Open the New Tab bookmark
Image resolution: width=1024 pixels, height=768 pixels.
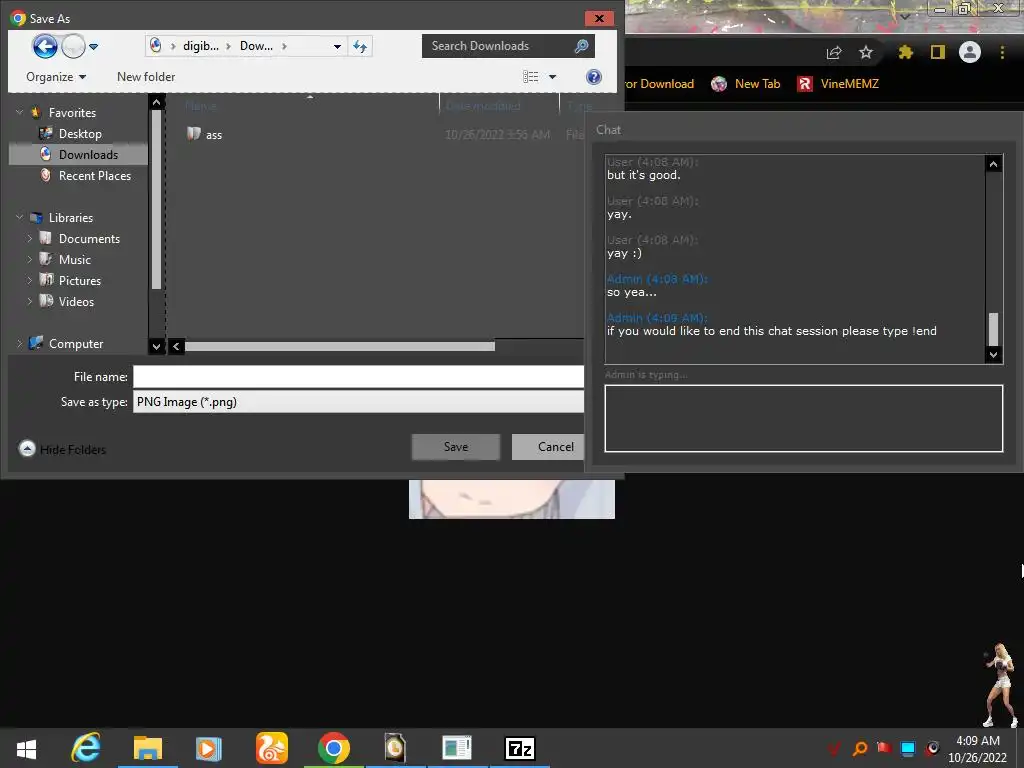(x=746, y=84)
